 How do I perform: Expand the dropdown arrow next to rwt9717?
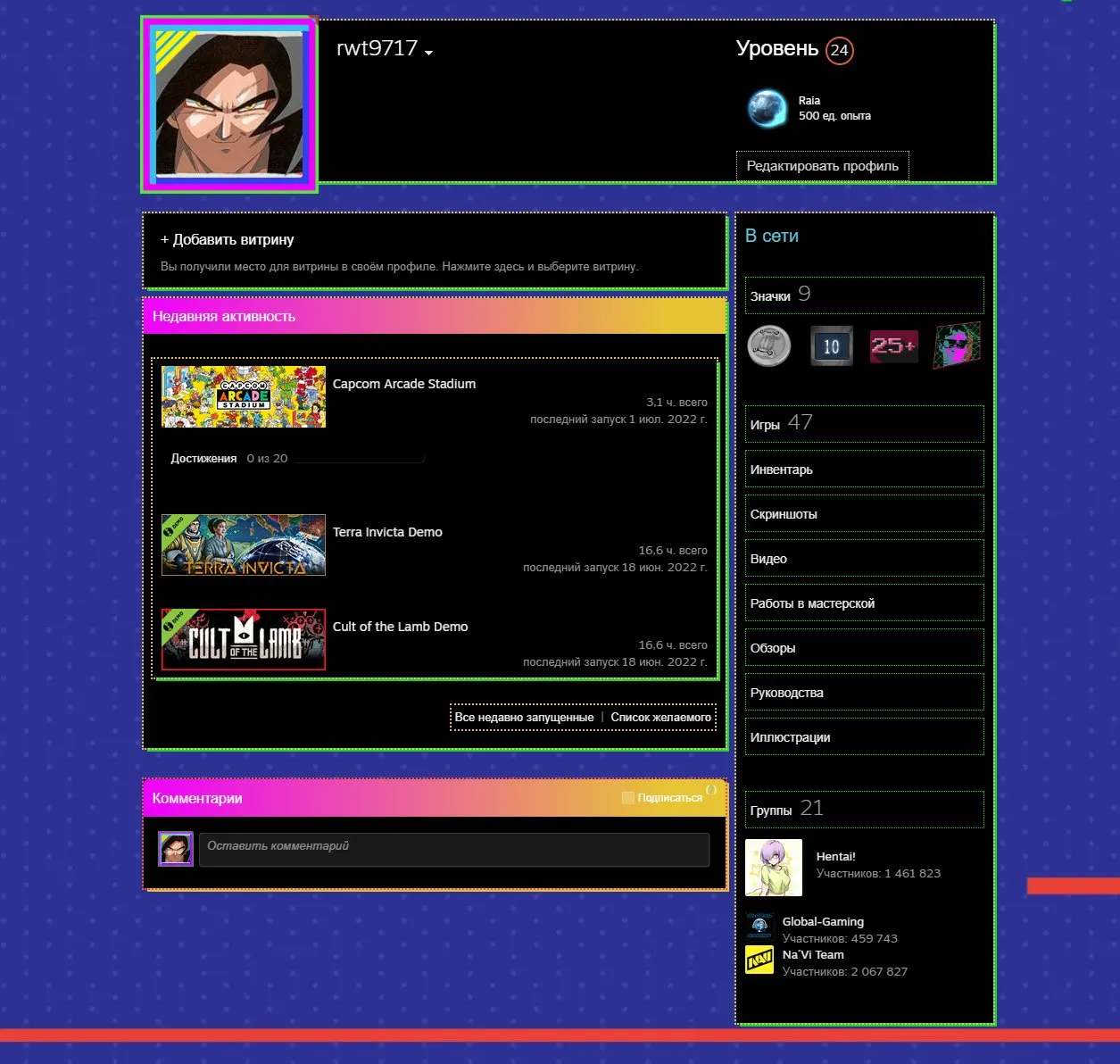coord(429,53)
